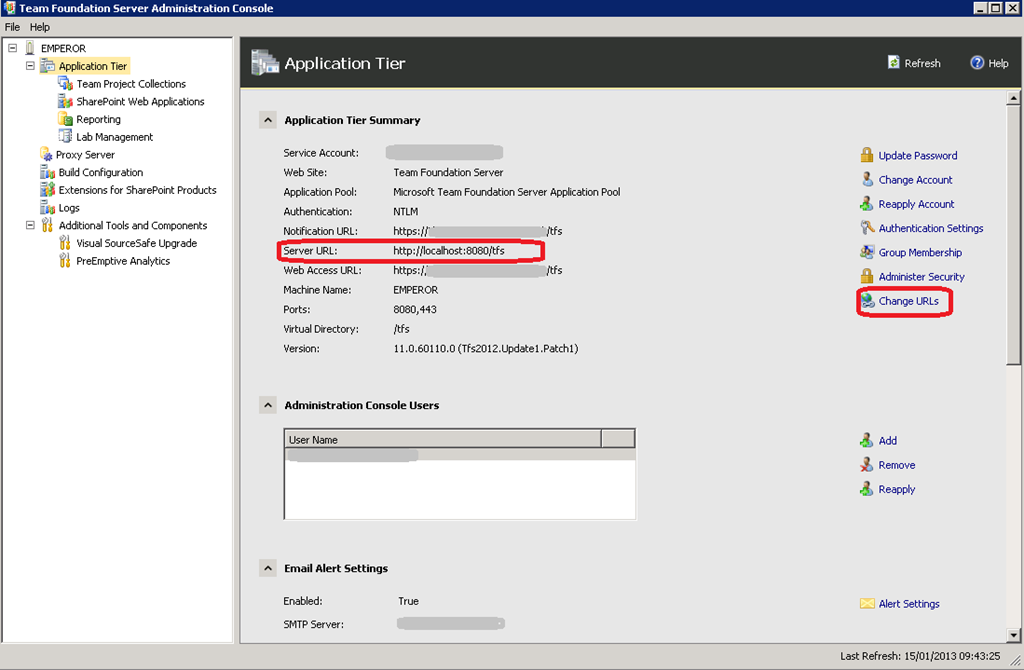The width and height of the screenshot is (1024, 670).
Task: Collapse the Application Tier tree node
Action: (x=30, y=65)
